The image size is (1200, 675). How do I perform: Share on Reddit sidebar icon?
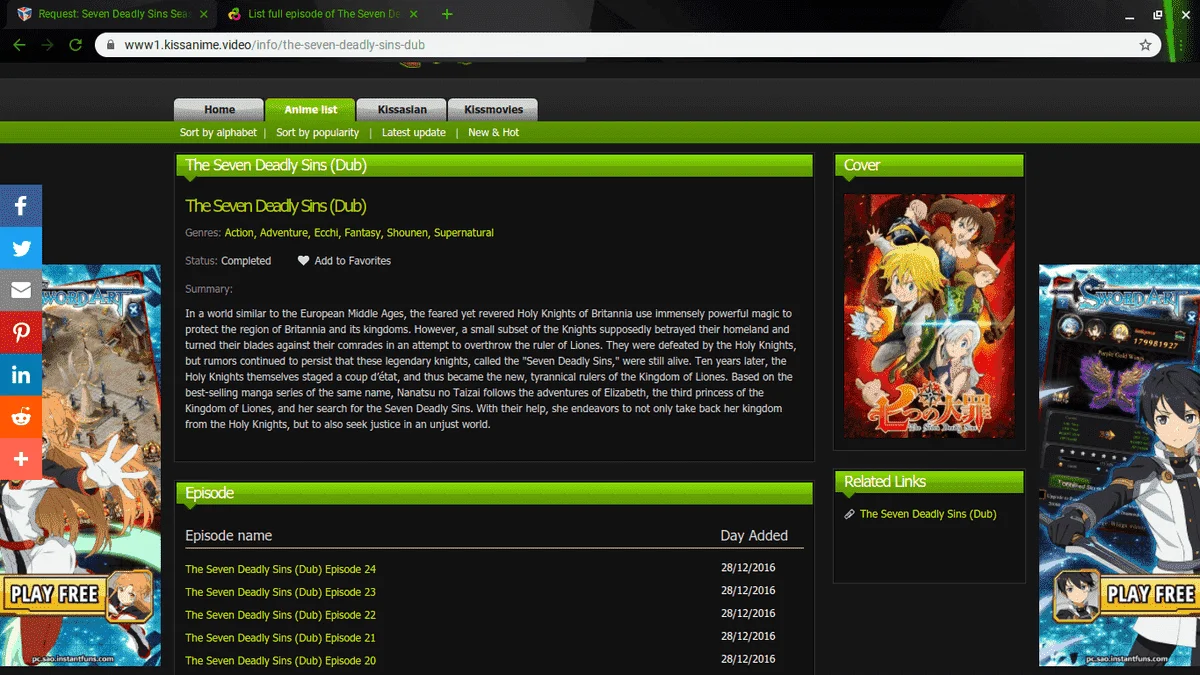(x=21, y=417)
